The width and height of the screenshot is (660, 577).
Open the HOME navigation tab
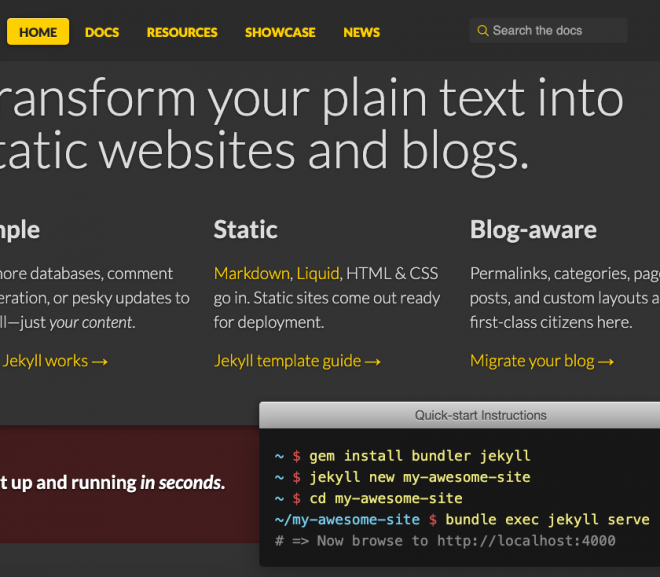(38, 32)
